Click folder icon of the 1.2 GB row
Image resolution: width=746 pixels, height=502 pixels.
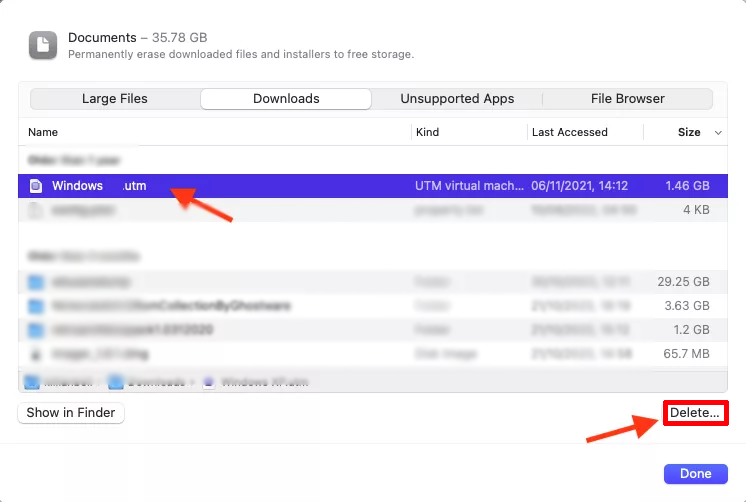click(x=36, y=330)
